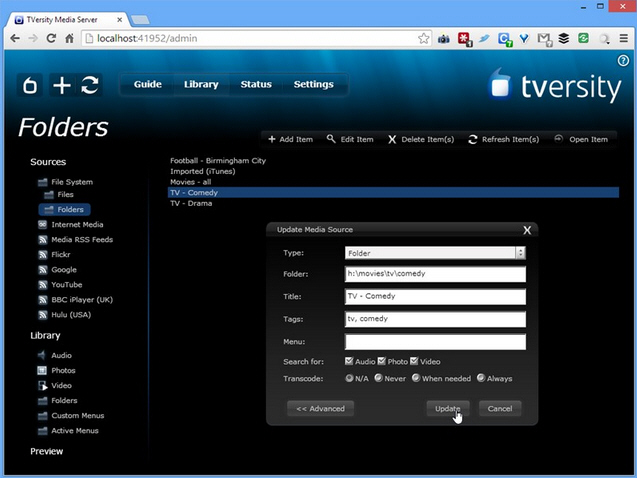Open Active Menus in Library
The height and width of the screenshot is (478, 637).
pyautogui.click(x=68, y=430)
